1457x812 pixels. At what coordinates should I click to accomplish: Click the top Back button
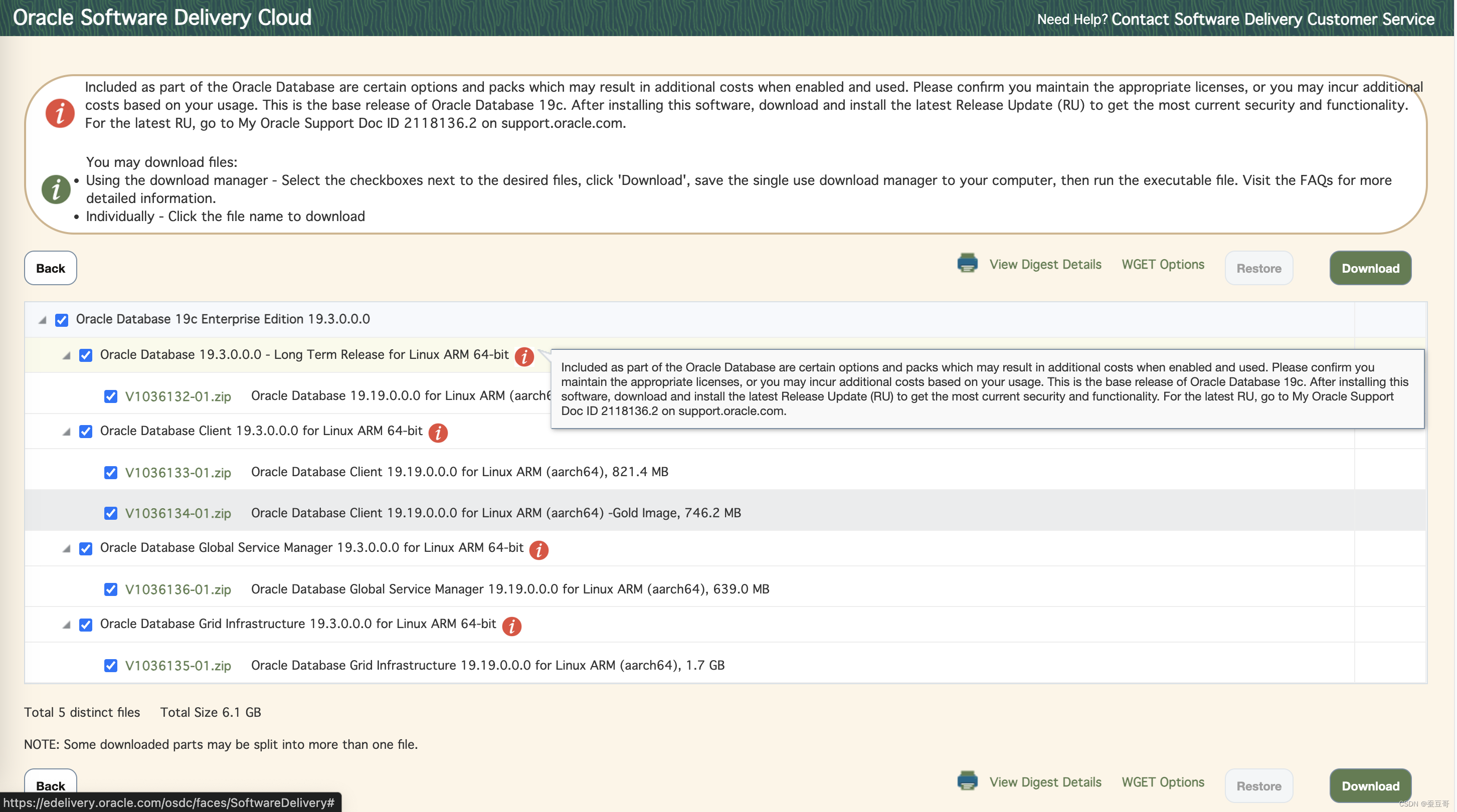click(51, 268)
